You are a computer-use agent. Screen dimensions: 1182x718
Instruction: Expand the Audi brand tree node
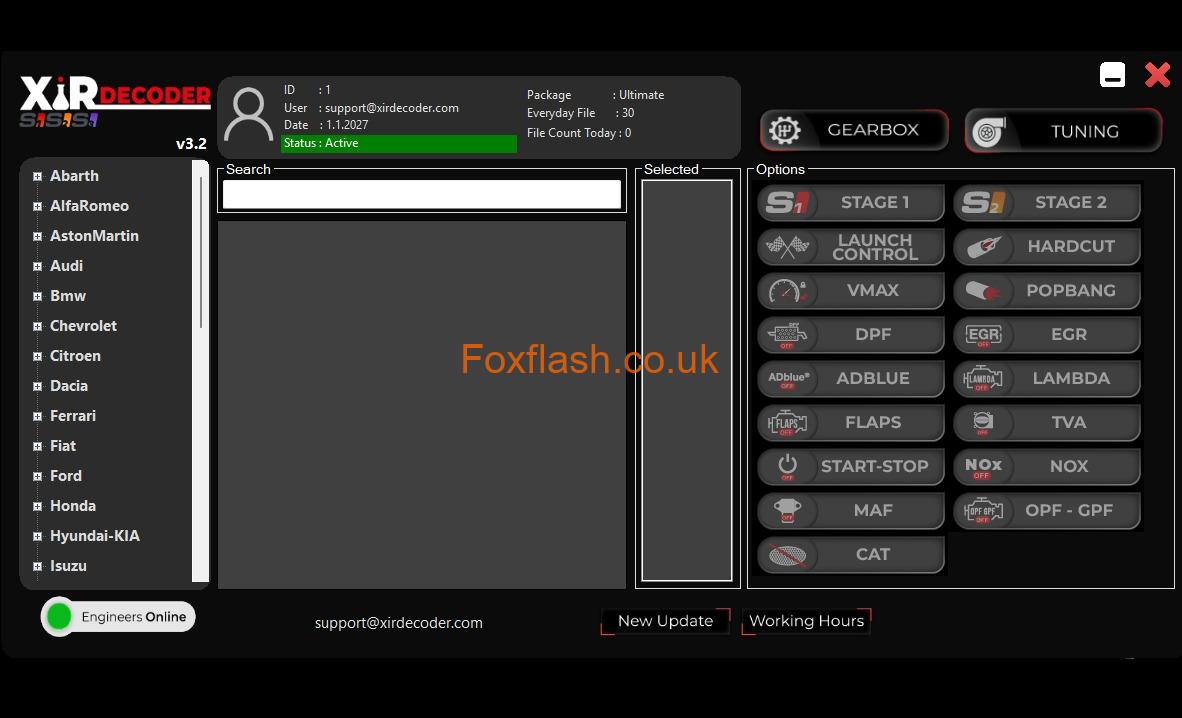(x=37, y=266)
